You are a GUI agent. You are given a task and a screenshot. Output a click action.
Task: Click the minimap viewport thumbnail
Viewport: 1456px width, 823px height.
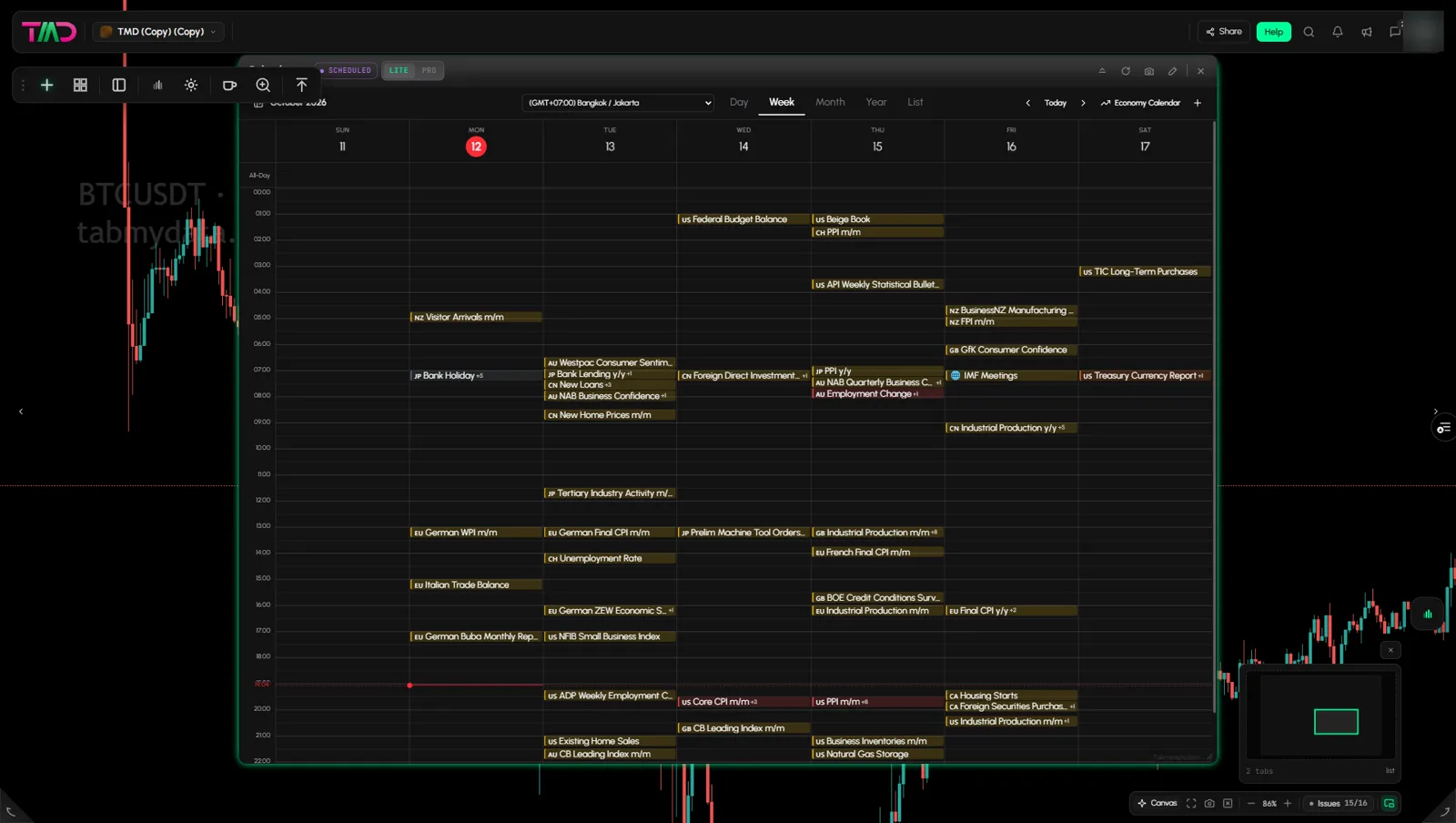[1336, 722]
